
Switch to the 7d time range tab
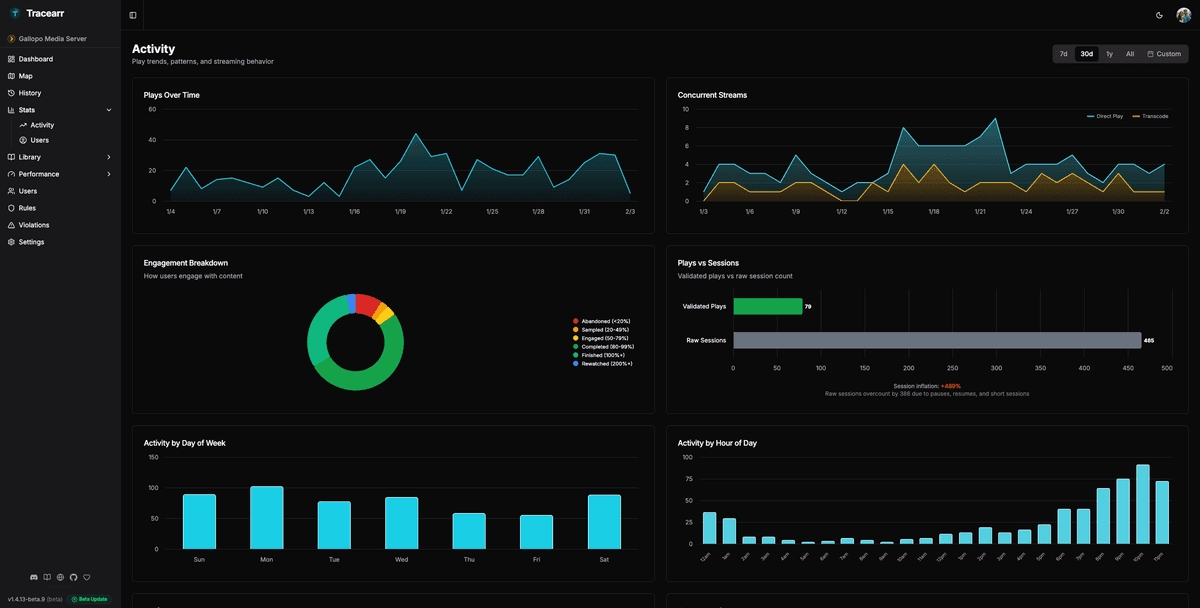click(x=1063, y=53)
